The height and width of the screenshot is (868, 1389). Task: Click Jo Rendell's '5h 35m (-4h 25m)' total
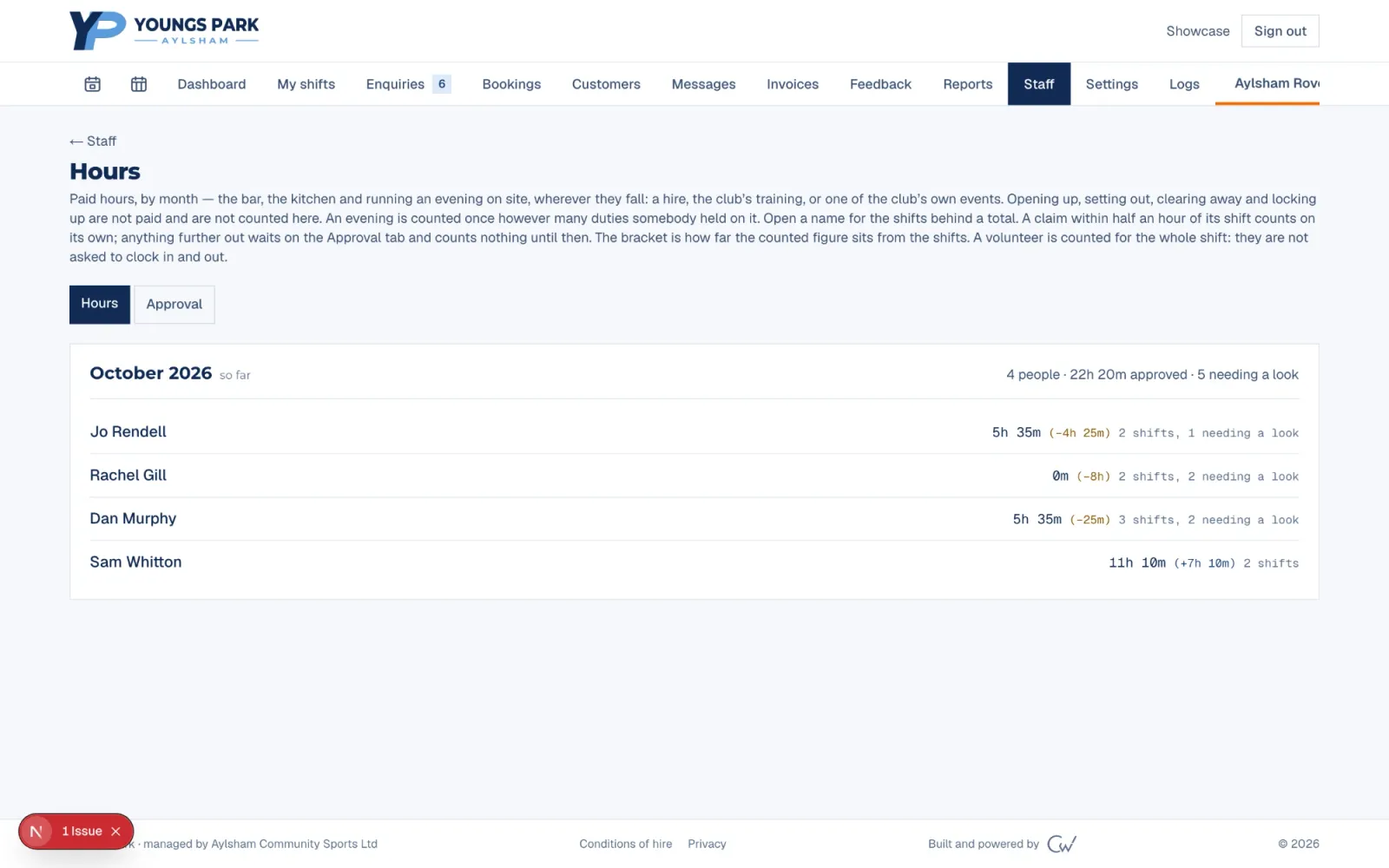(x=1051, y=432)
